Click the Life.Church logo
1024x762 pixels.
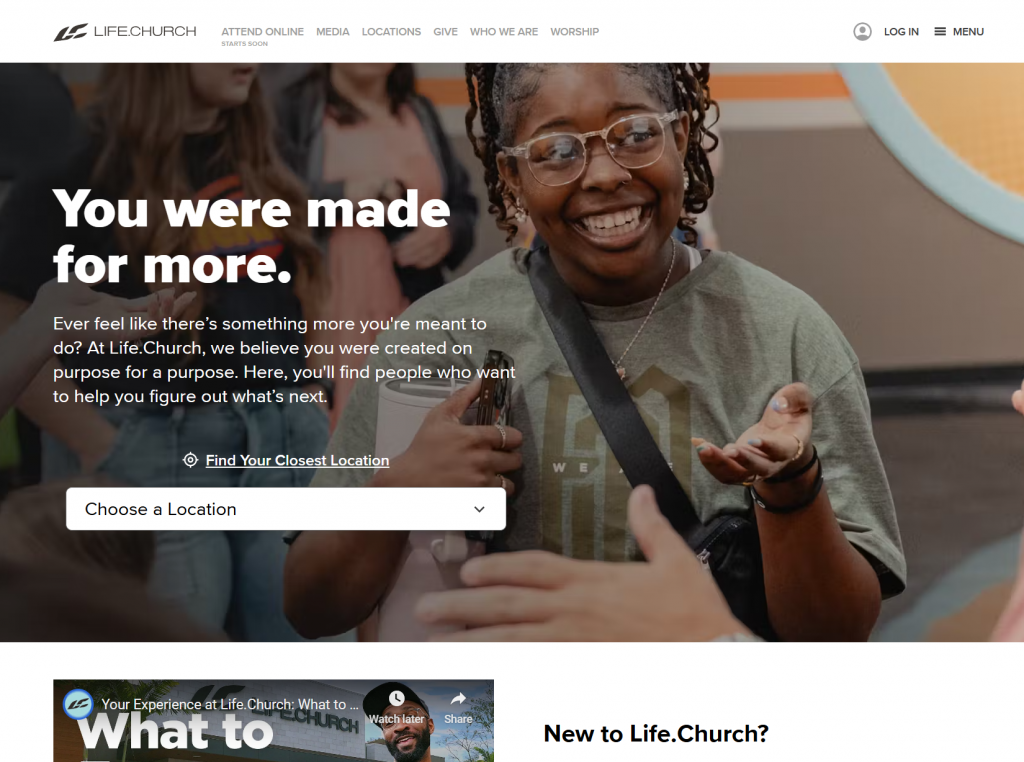pyautogui.click(x=125, y=31)
